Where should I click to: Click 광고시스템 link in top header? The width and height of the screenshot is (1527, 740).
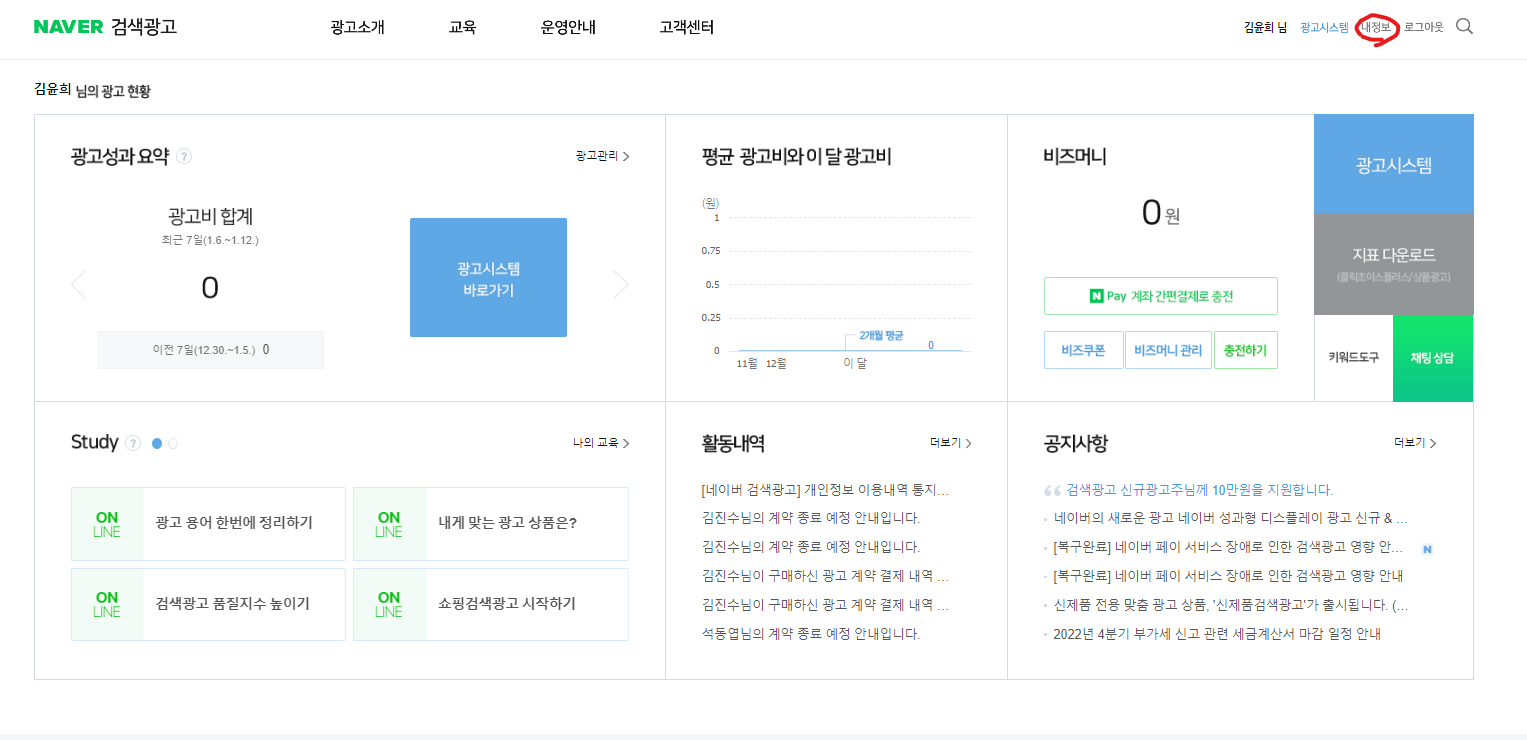point(1324,28)
